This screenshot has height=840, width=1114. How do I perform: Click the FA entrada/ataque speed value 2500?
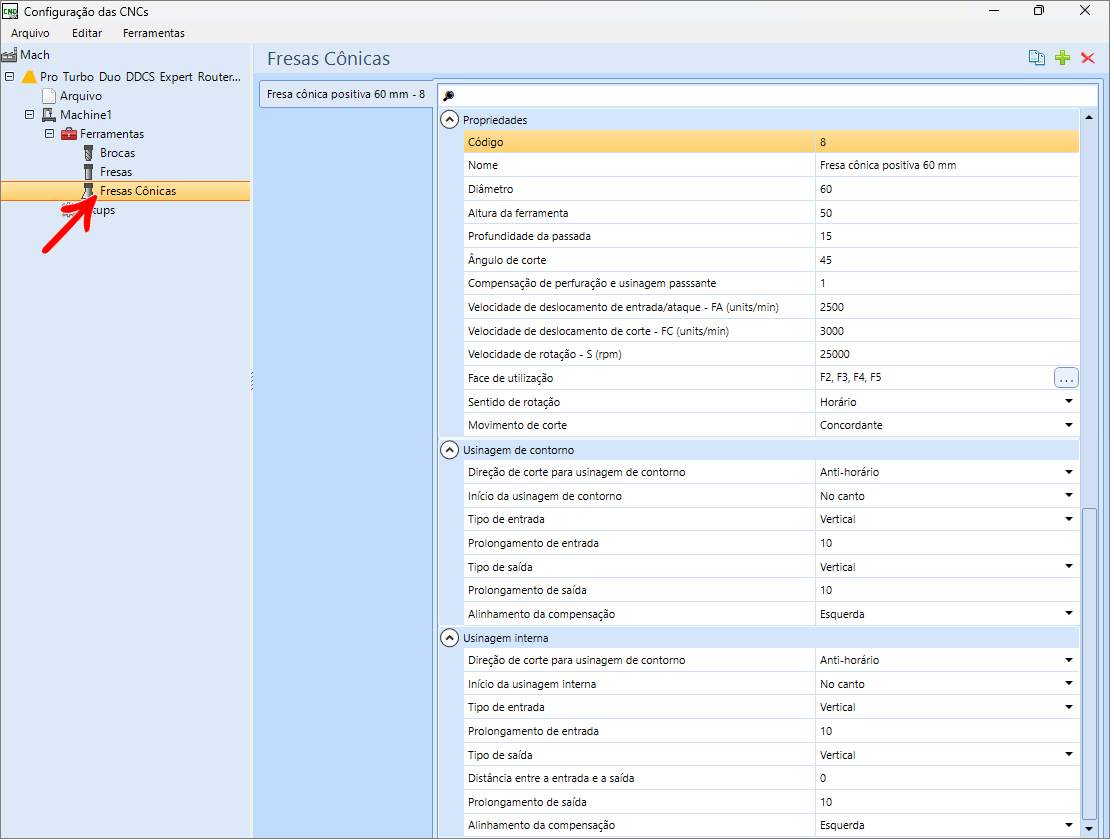coord(947,307)
